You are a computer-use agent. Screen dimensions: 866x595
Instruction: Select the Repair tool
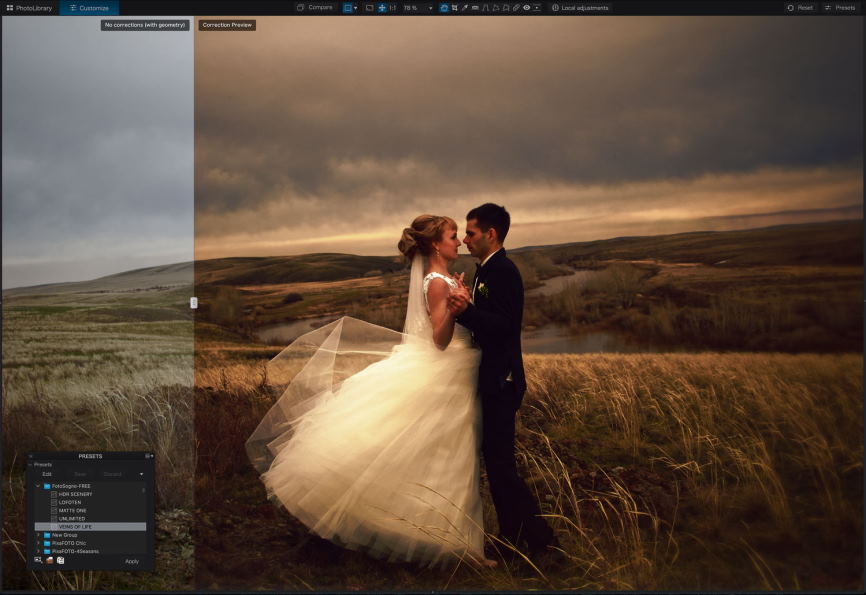(516, 8)
